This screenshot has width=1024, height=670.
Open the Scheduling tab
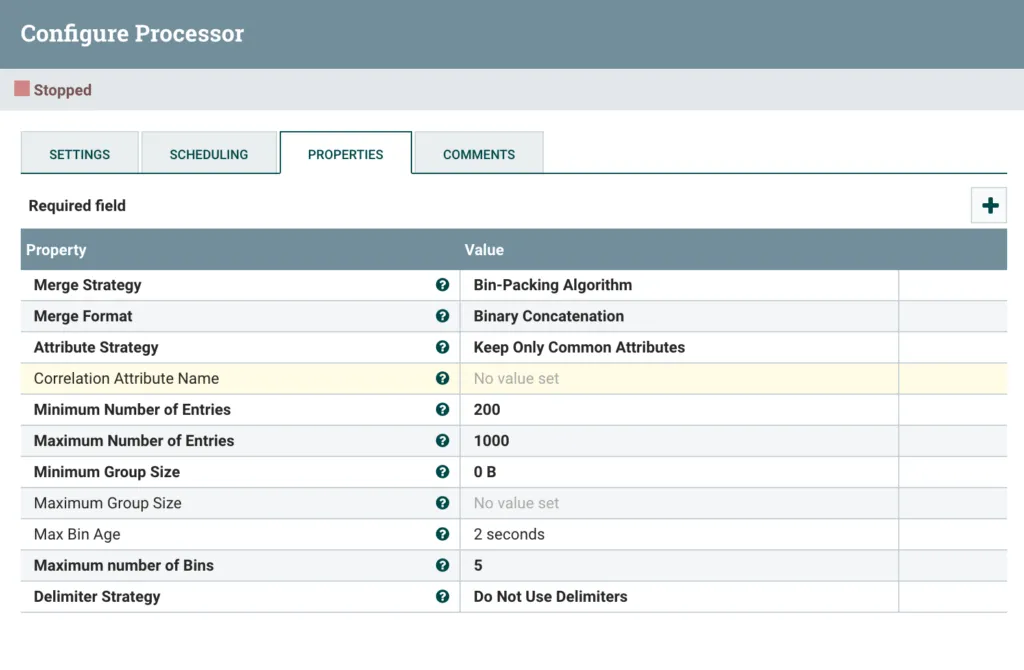209,154
